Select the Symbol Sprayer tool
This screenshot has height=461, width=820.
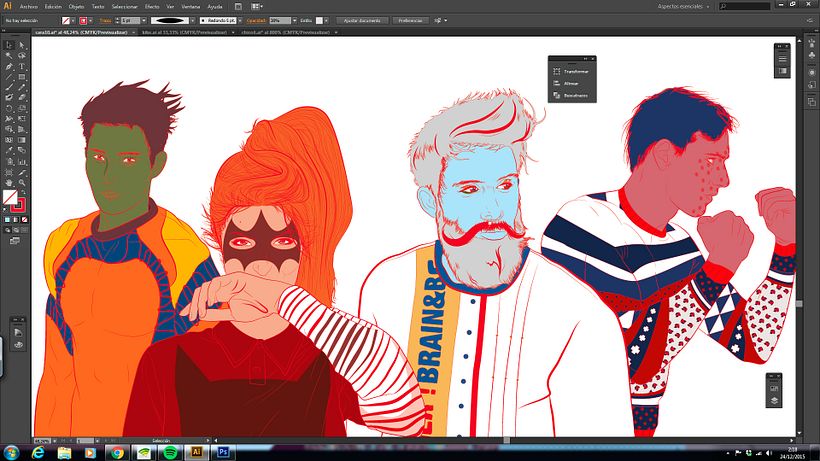coord(9,162)
